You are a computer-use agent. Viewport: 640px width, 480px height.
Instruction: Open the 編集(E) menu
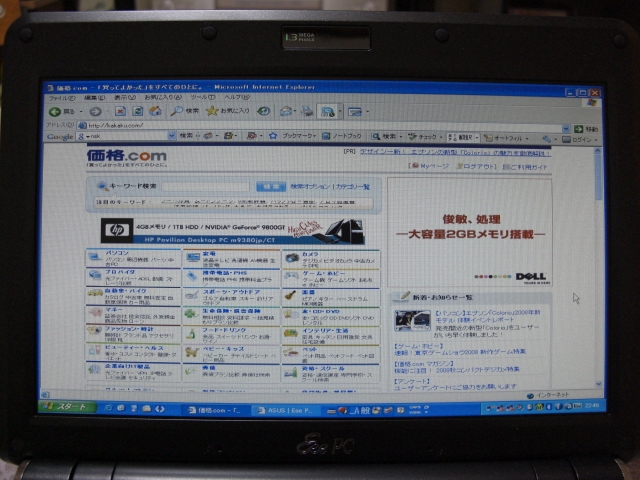click(x=94, y=98)
